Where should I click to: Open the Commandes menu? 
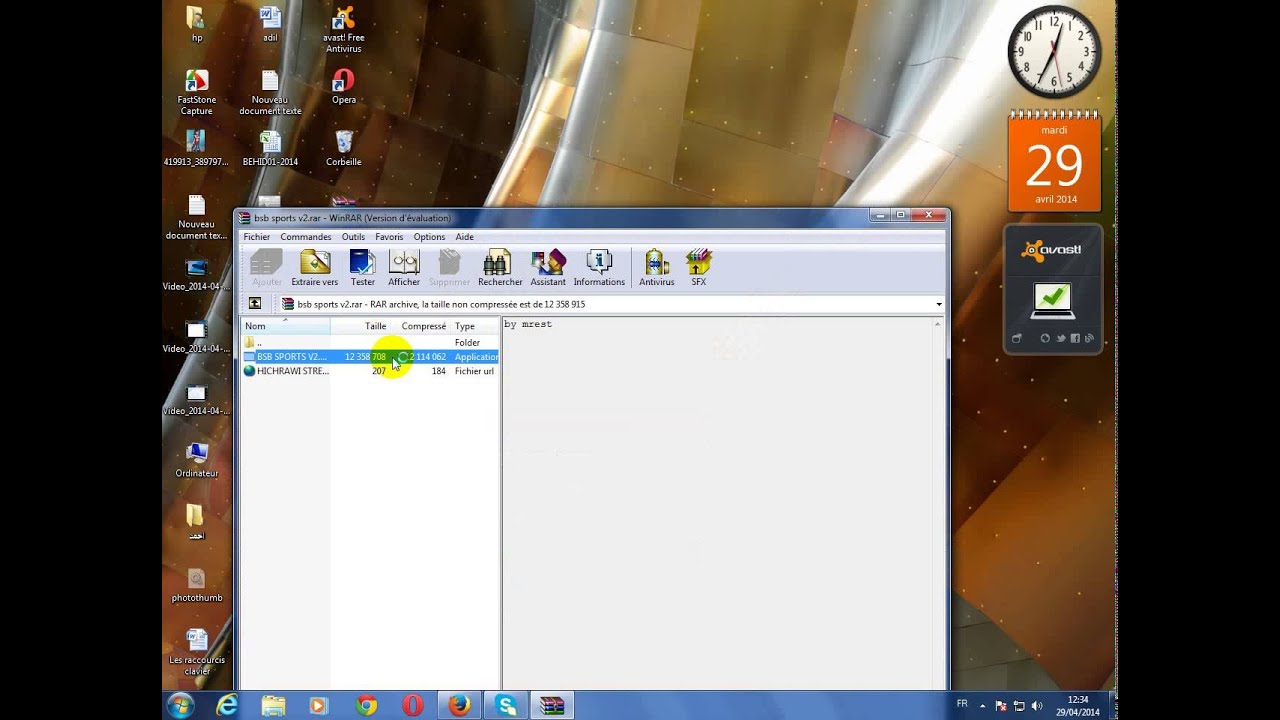coord(306,237)
